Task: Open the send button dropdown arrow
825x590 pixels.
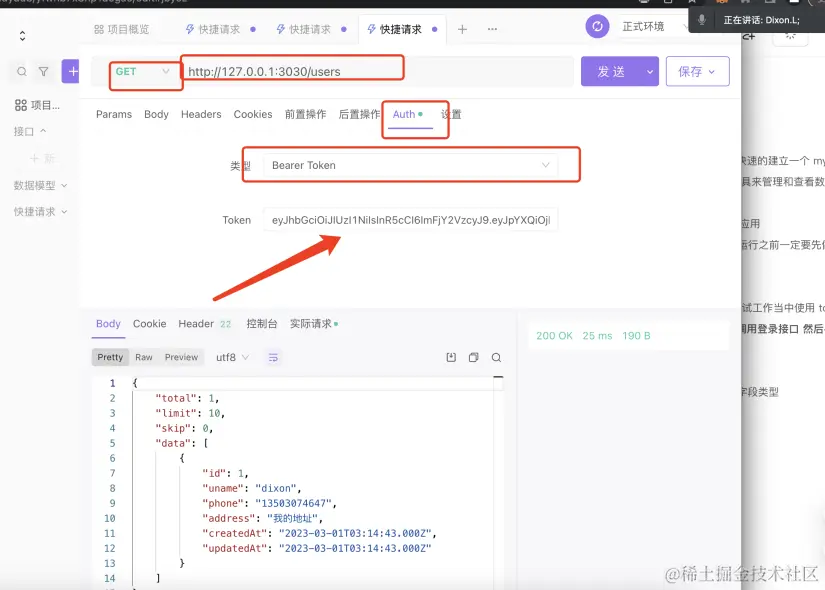Action: [650, 72]
